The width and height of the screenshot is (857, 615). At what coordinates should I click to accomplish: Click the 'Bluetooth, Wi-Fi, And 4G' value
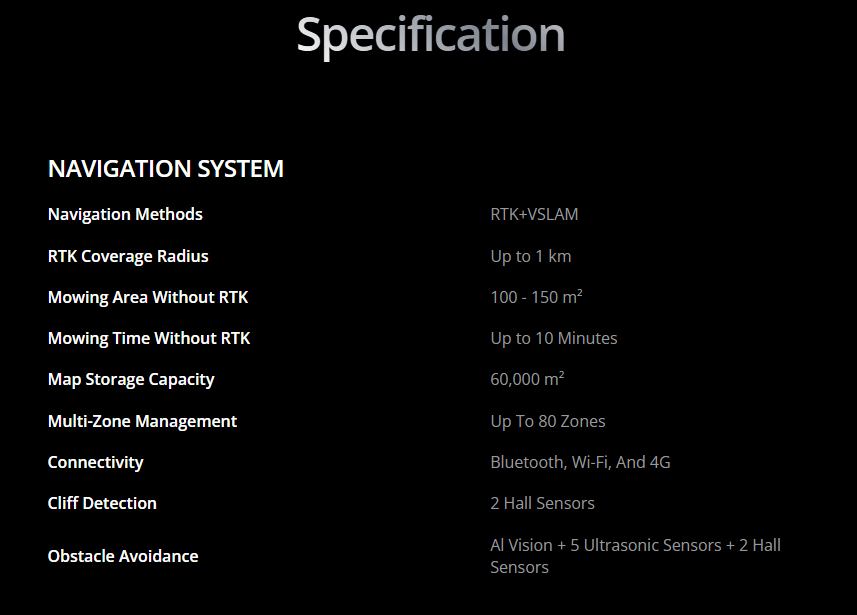click(x=580, y=462)
